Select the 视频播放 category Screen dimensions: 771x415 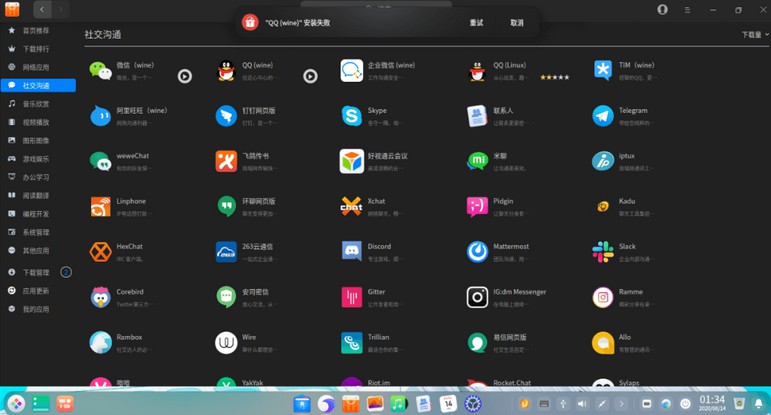coord(37,122)
